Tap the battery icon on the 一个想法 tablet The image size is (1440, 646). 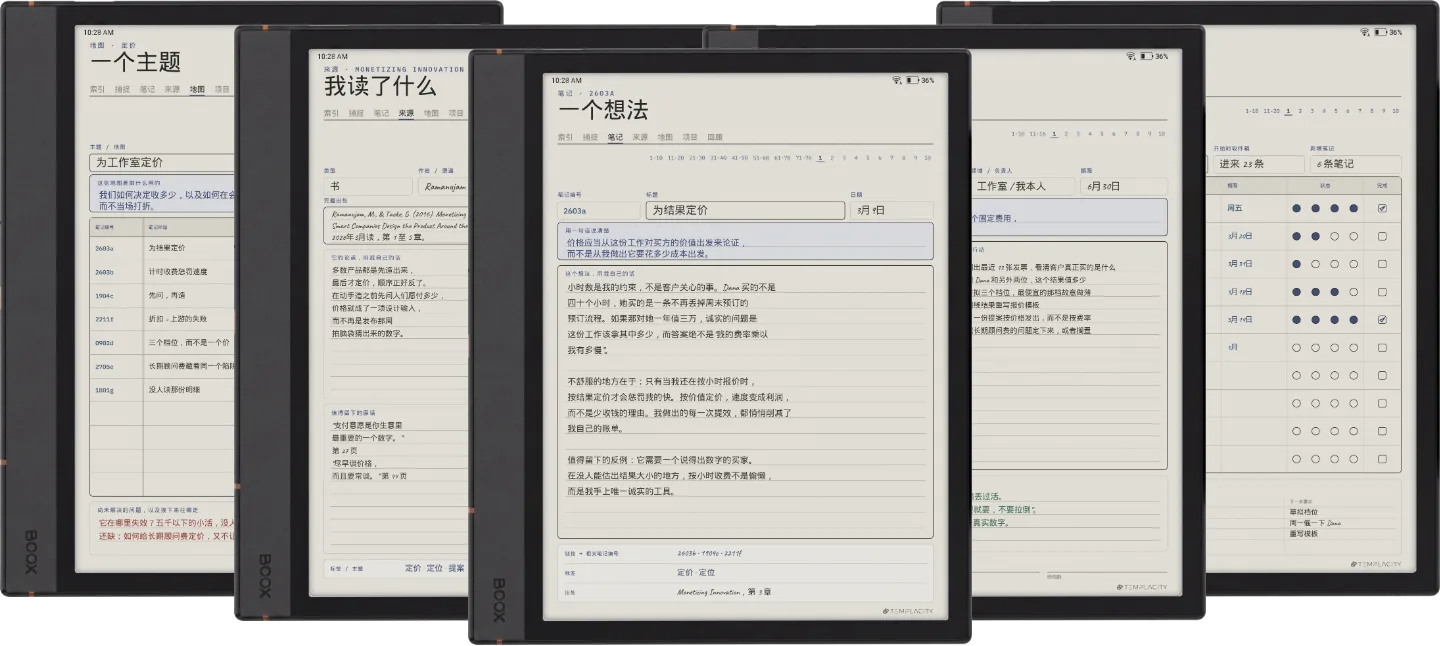pos(913,80)
